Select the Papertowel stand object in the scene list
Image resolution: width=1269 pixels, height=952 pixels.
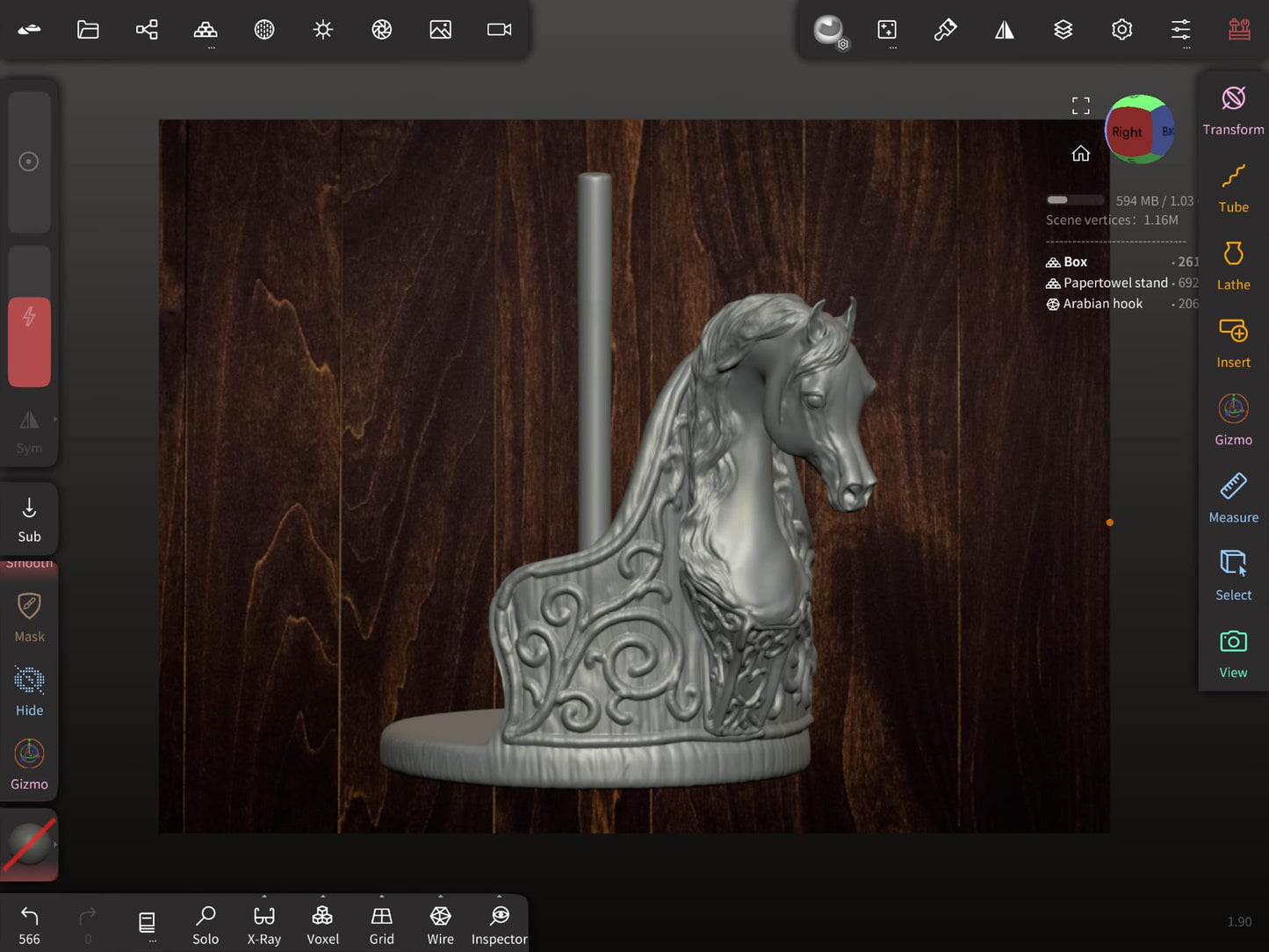click(x=1115, y=283)
